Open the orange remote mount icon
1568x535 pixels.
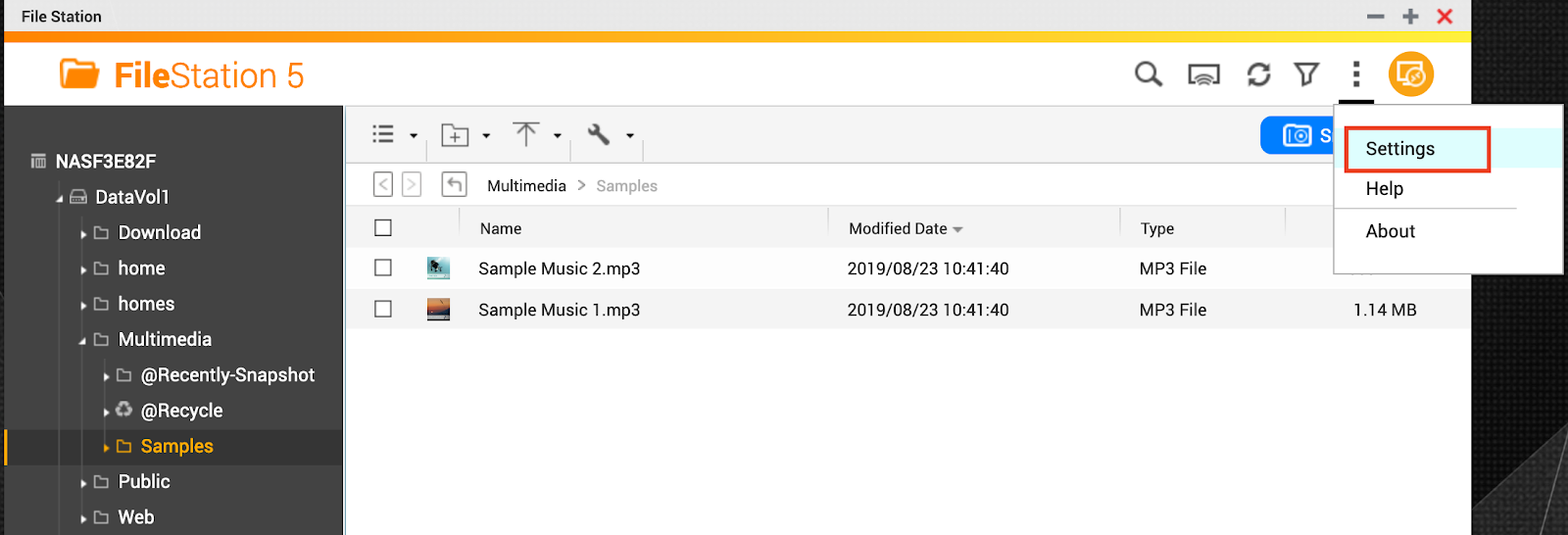(x=1411, y=74)
